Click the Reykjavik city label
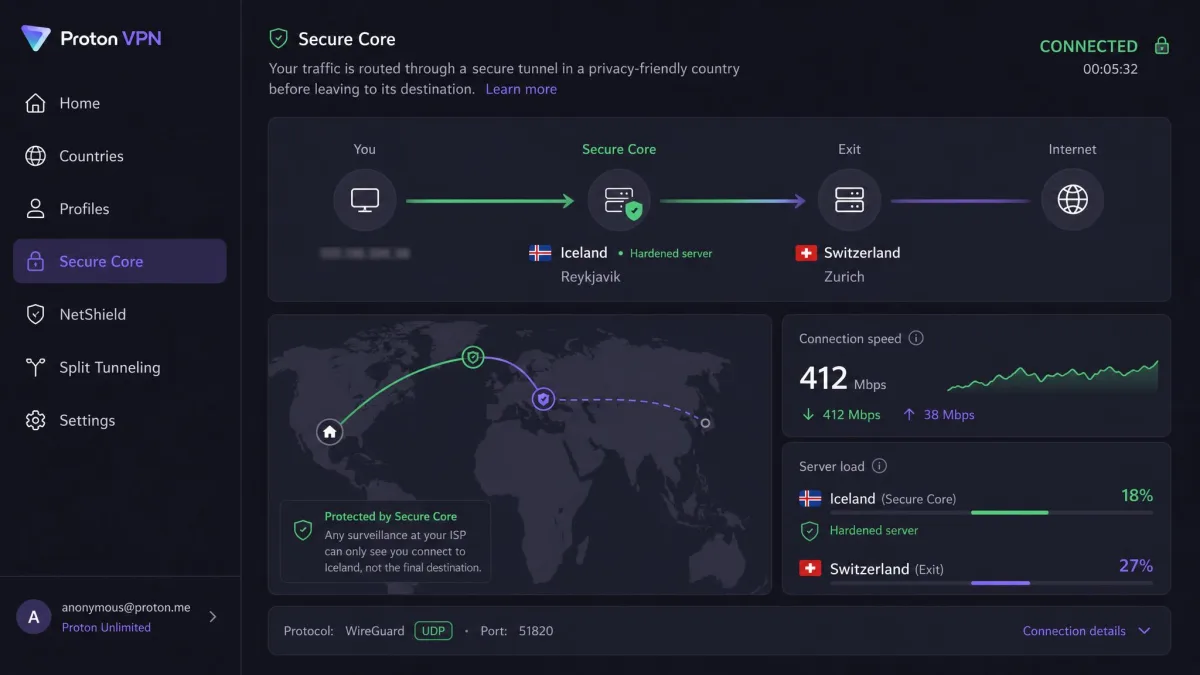The height and width of the screenshot is (675, 1200). (591, 277)
